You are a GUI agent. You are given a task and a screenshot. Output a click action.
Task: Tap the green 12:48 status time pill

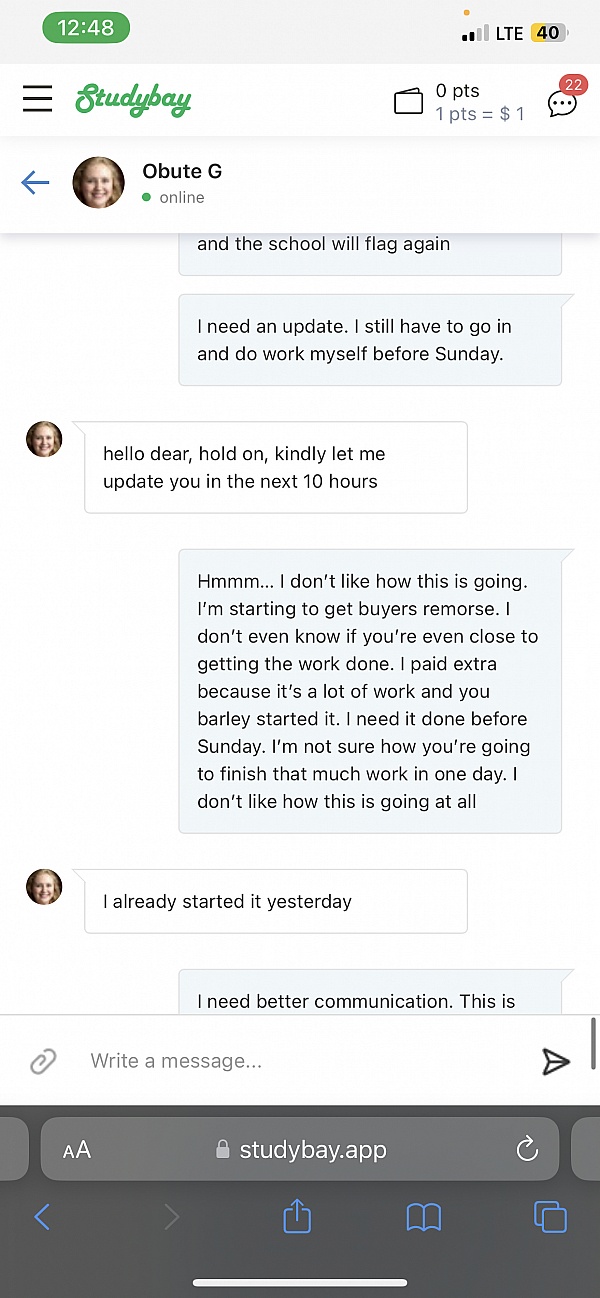coord(86,28)
